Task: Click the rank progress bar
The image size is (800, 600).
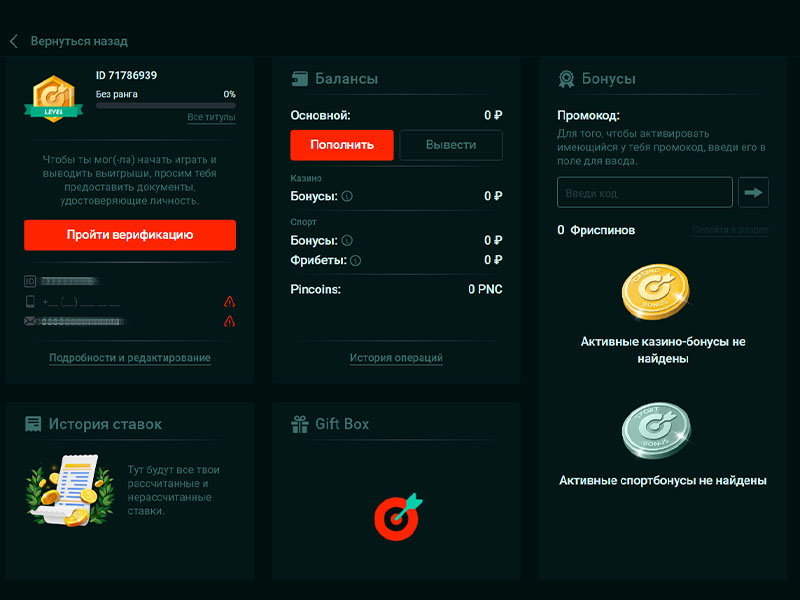Action: coord(166,105)
